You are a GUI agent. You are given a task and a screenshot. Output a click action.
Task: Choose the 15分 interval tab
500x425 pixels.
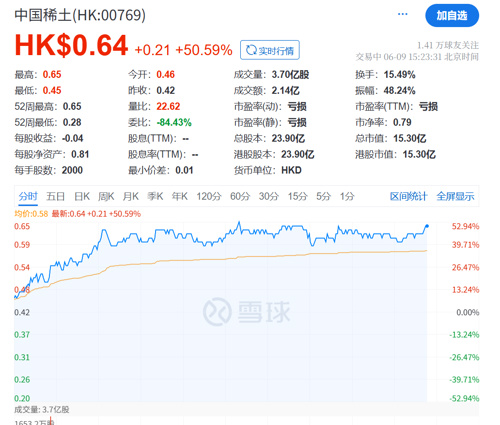(298, 196)
